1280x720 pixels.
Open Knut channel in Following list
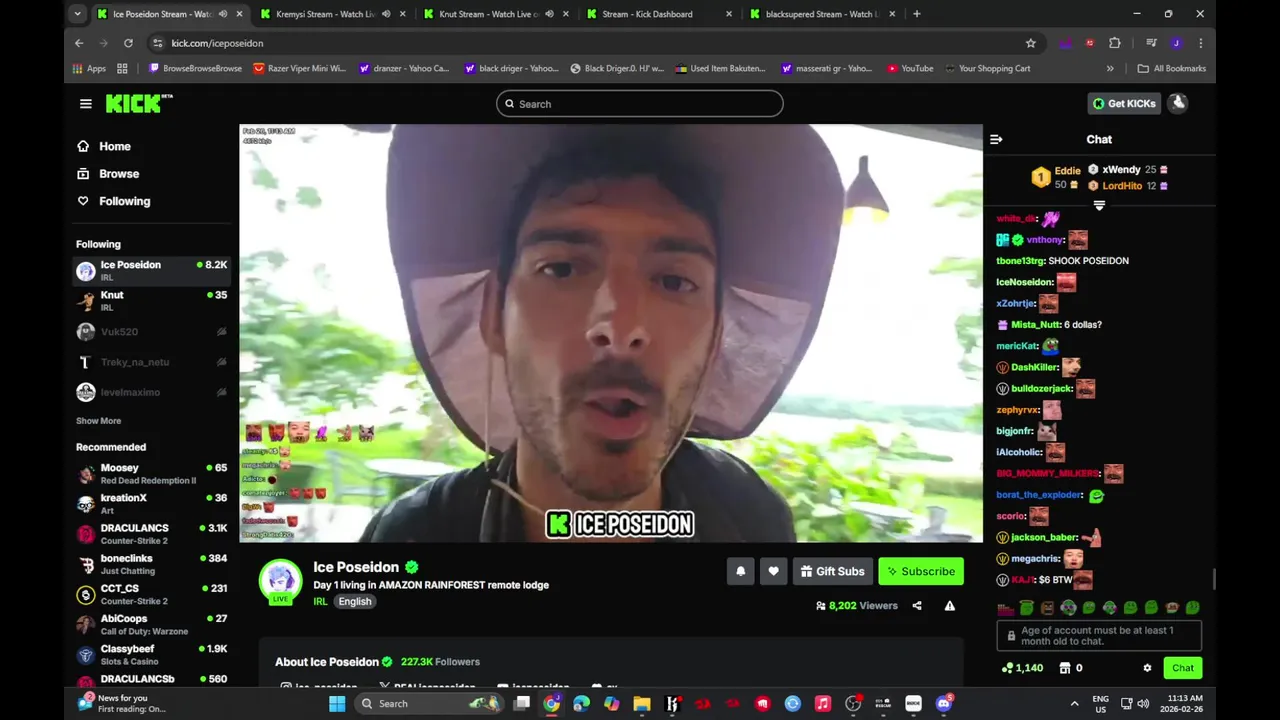(x=152, y=300)
